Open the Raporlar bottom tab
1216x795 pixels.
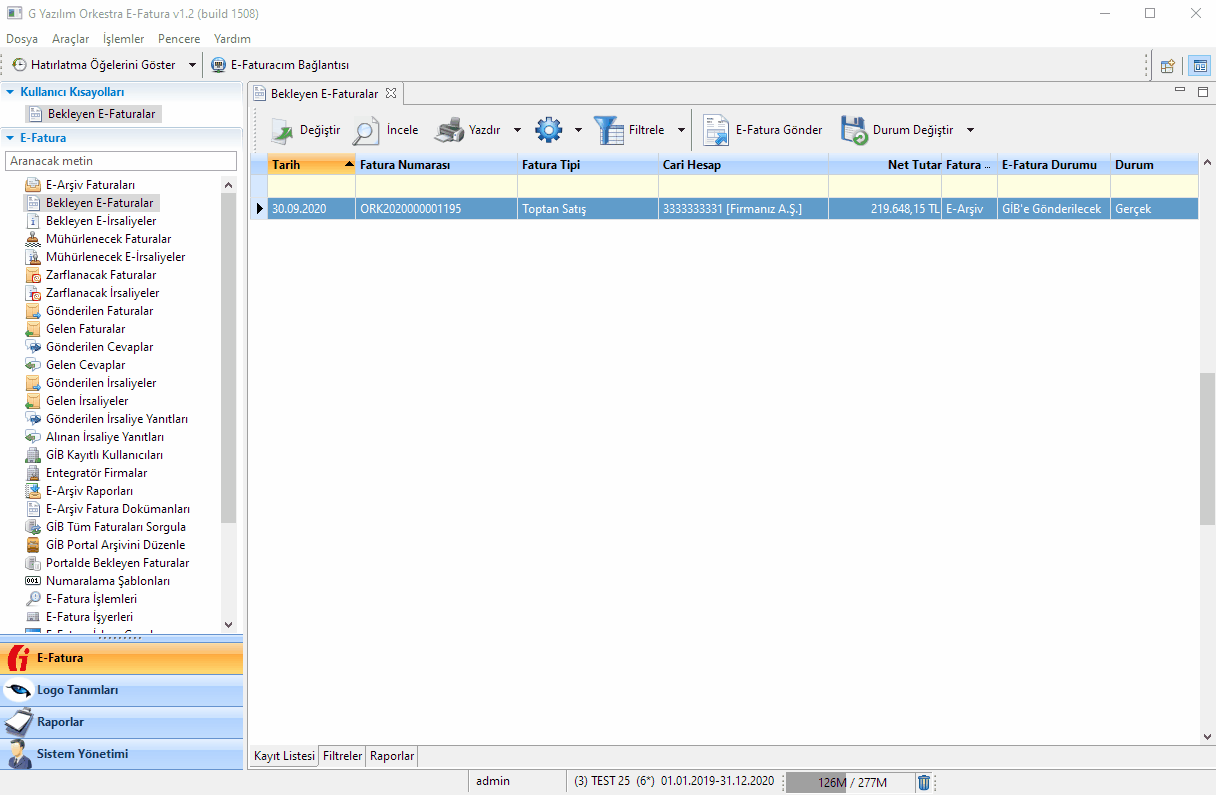[x=392, y=756]
